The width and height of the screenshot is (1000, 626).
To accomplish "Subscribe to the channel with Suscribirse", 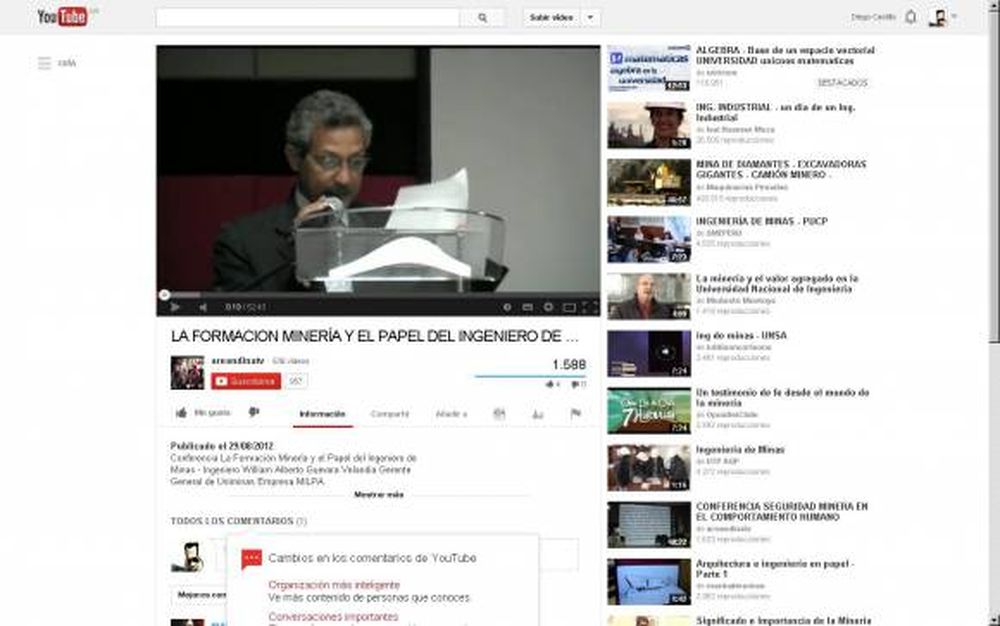I will point(245,381).
